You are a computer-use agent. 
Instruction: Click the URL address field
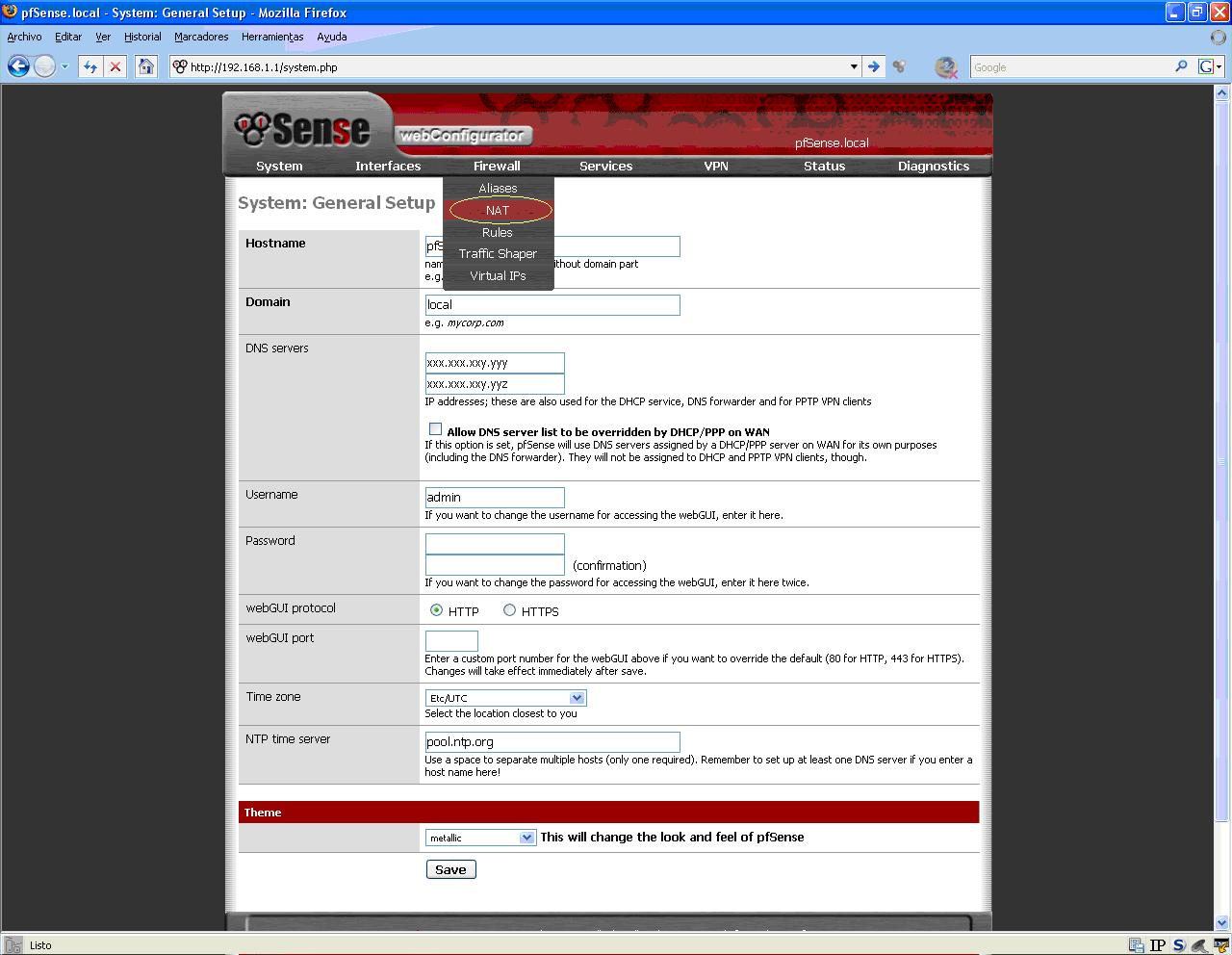pyautogui.click(x=517, y=67)
